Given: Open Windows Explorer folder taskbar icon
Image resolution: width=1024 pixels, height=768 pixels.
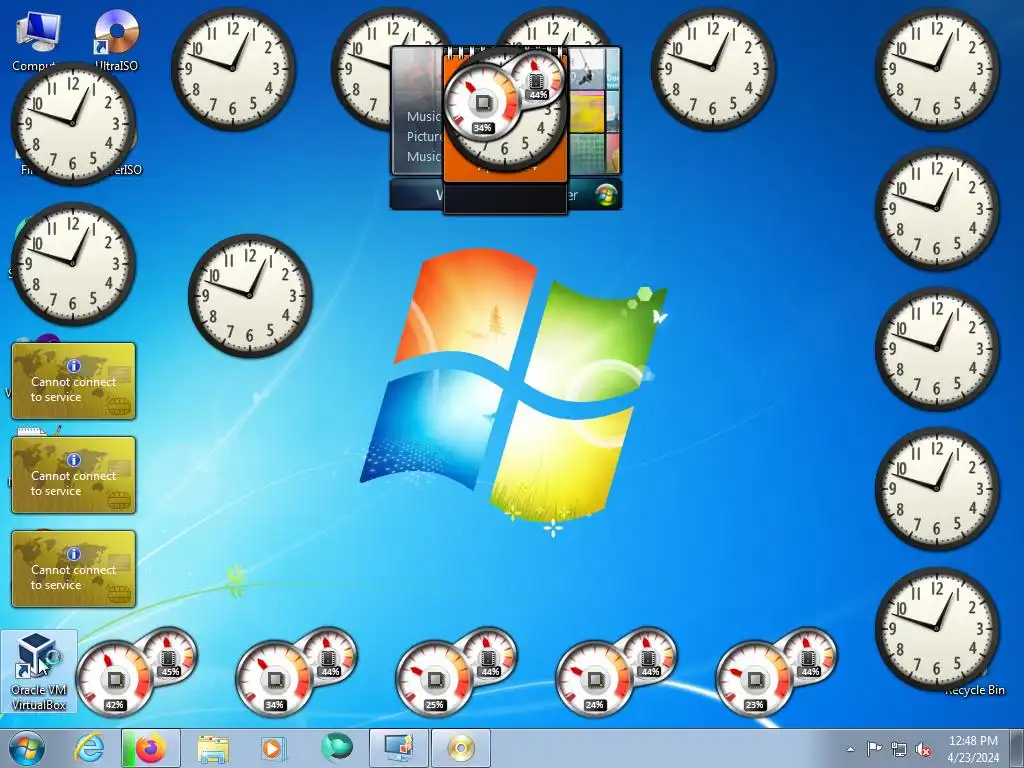Looking at the screenshot, I should [213, 748].
